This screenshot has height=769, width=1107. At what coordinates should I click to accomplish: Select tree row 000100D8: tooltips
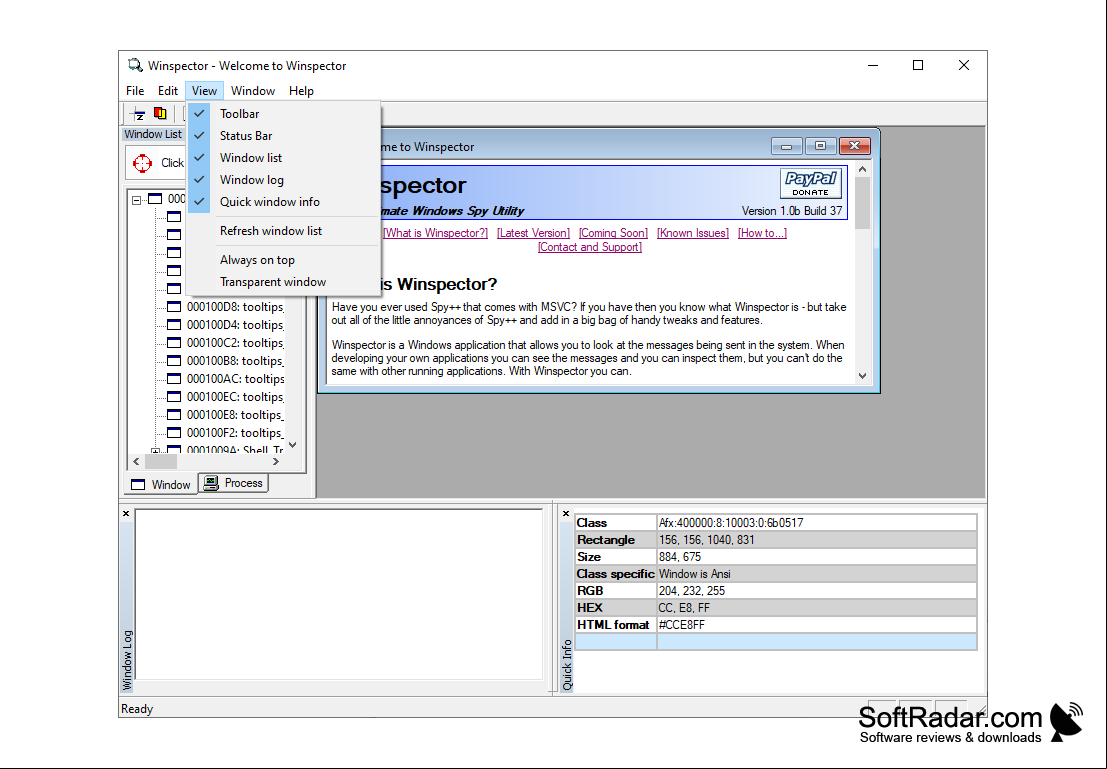[x=235, y=306]
